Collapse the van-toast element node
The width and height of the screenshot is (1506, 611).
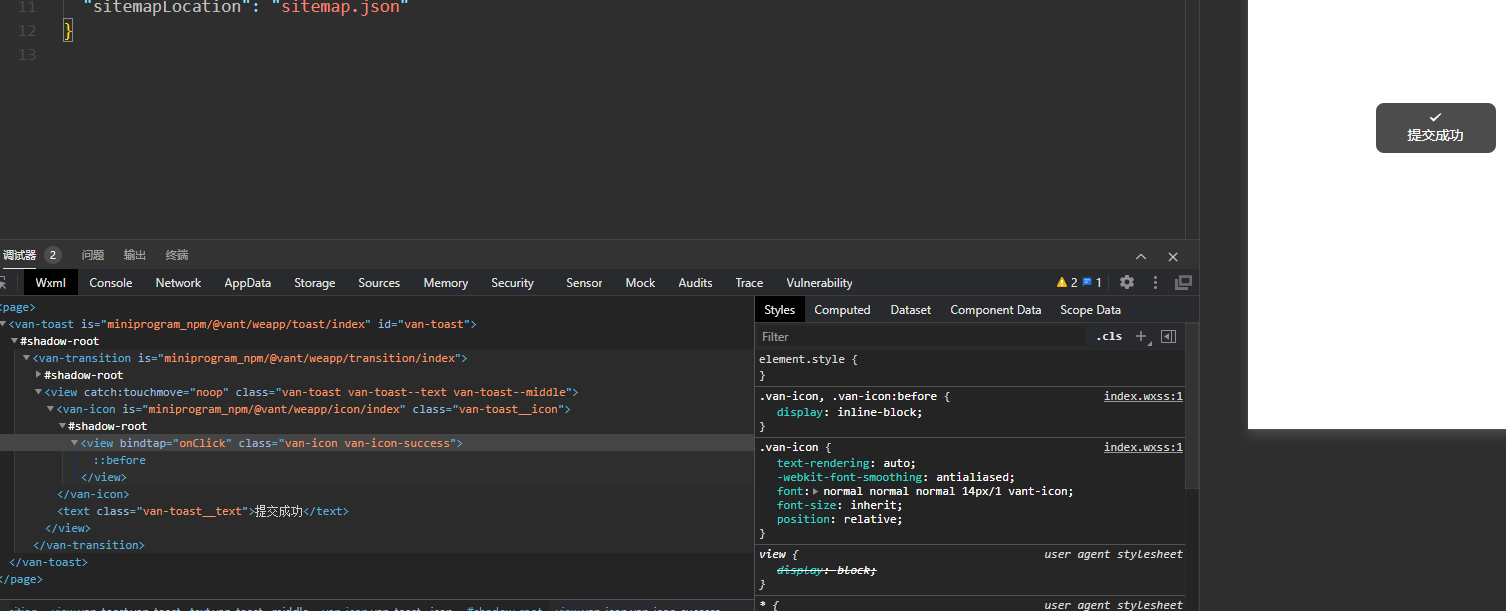[3, 325]
